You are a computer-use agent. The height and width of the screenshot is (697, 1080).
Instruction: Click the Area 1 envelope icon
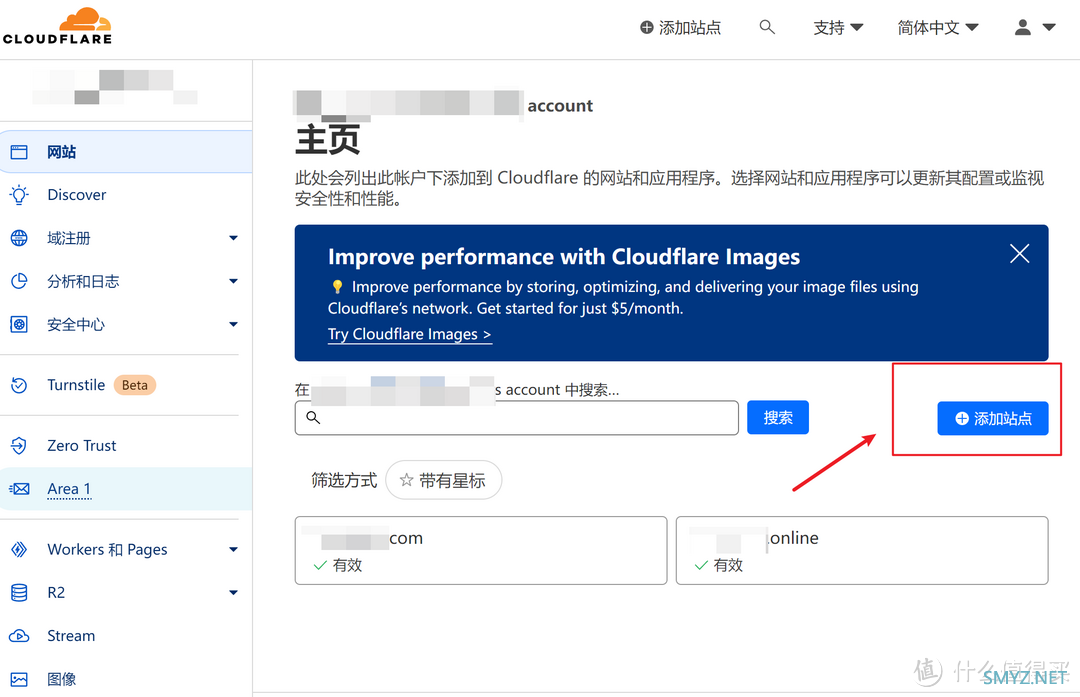pos(19,489)
